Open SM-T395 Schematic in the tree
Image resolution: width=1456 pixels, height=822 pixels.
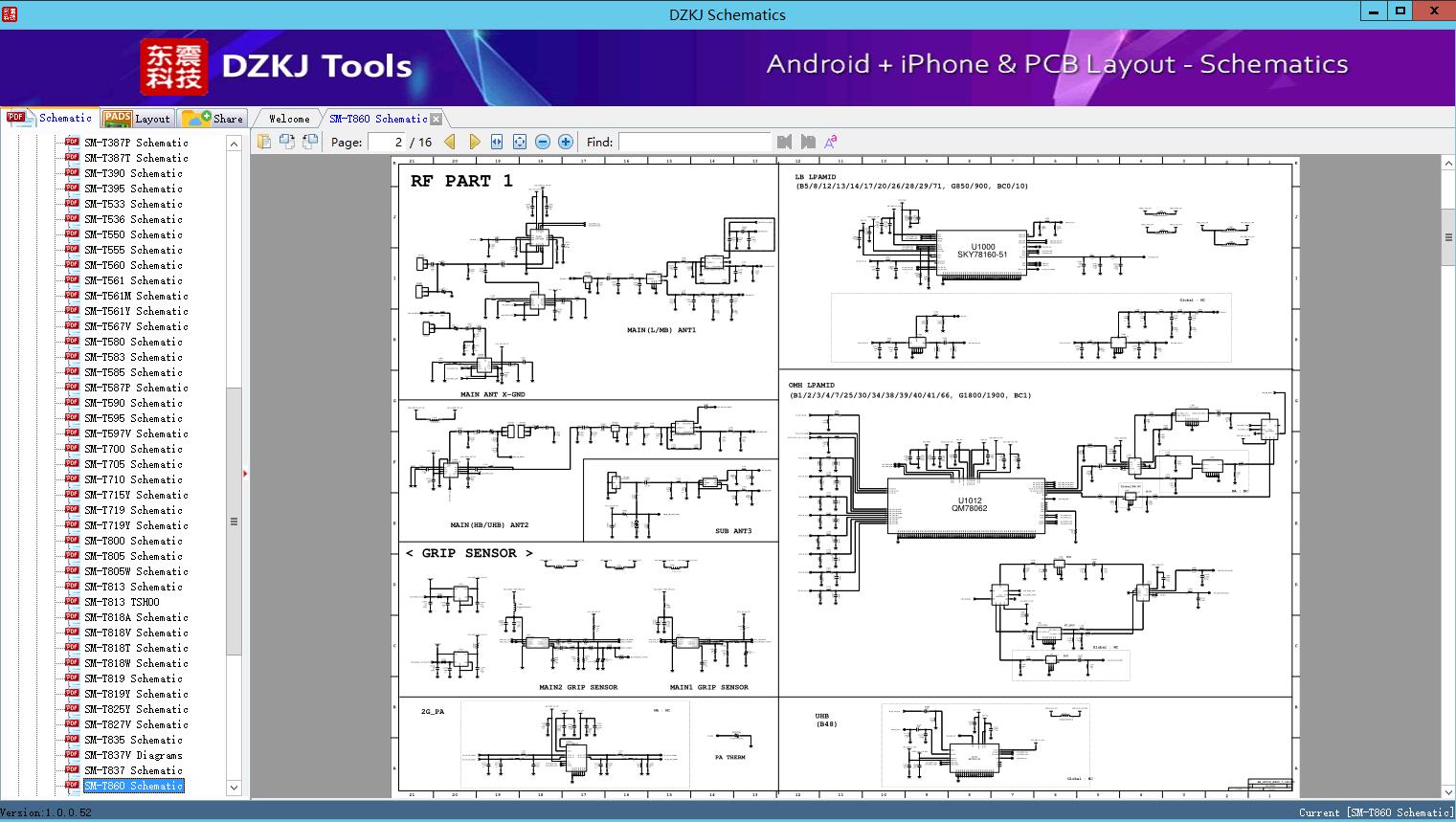pos(133,189)
